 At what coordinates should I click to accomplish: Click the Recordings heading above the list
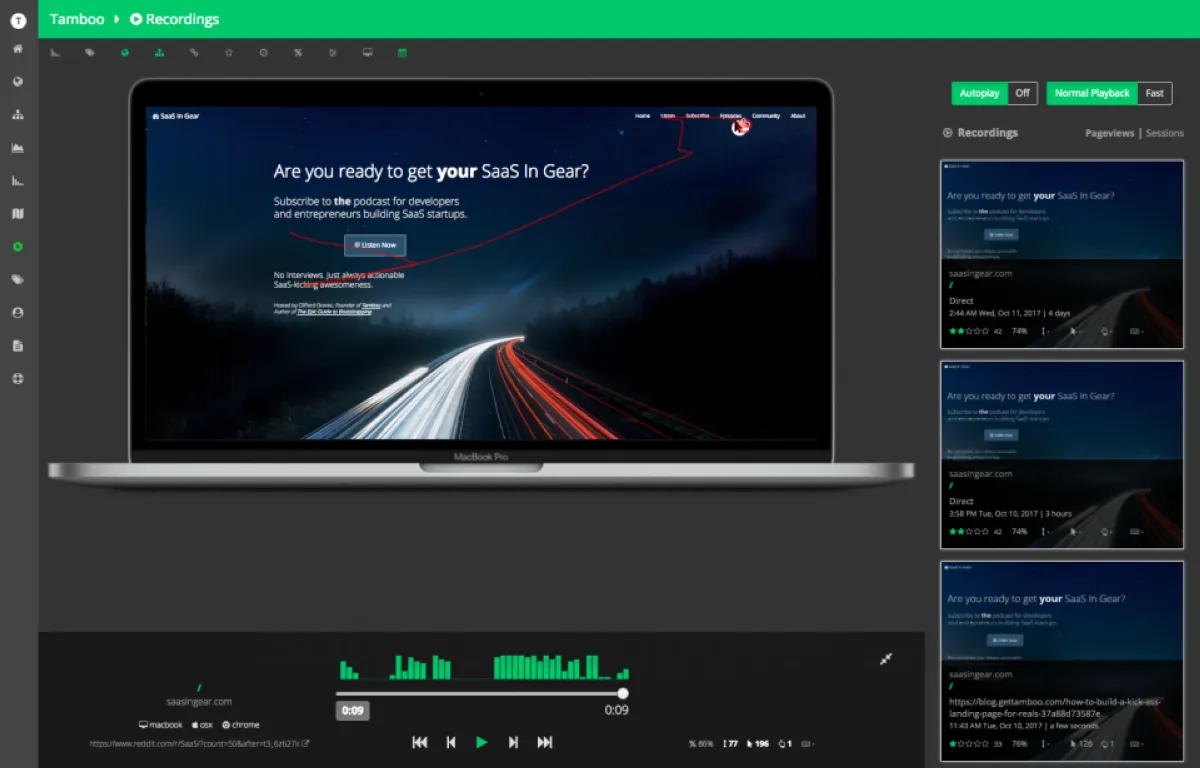(980, 133)
